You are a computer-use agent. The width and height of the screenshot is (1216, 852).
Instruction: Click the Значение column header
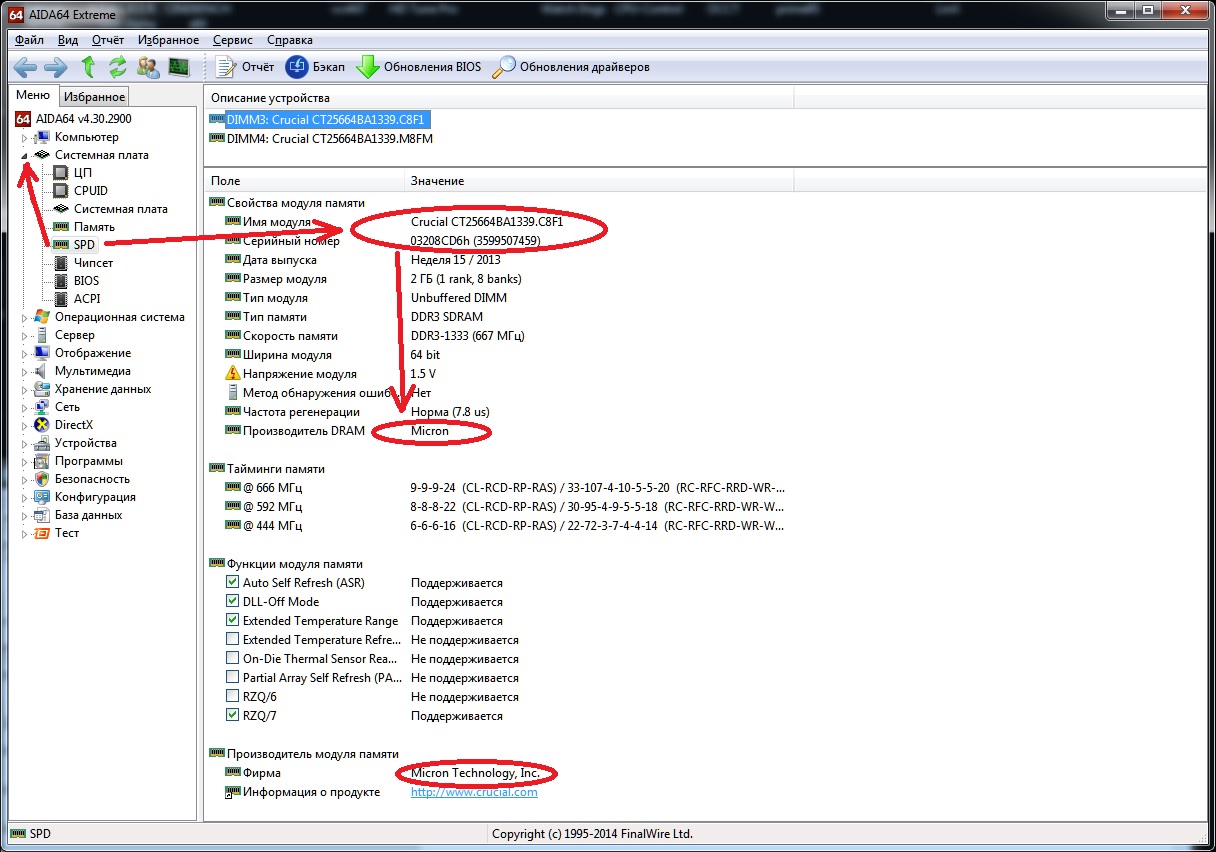coord(599,181)
